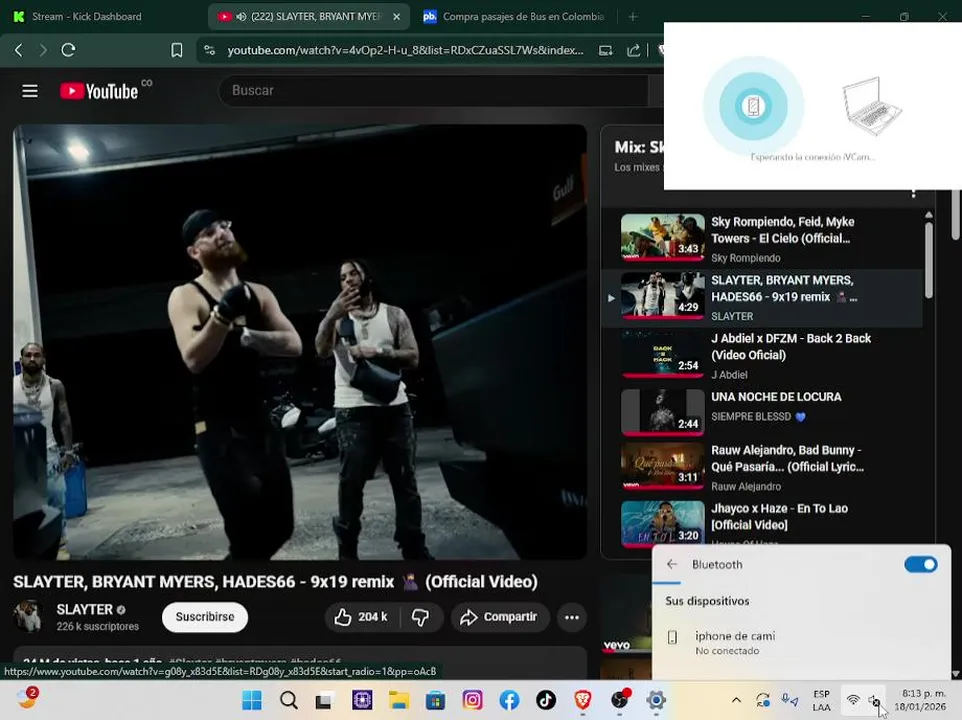Open weather widget with badge 2
The height and width of the screenshot is (720, 962).
(x=27, y=698)
